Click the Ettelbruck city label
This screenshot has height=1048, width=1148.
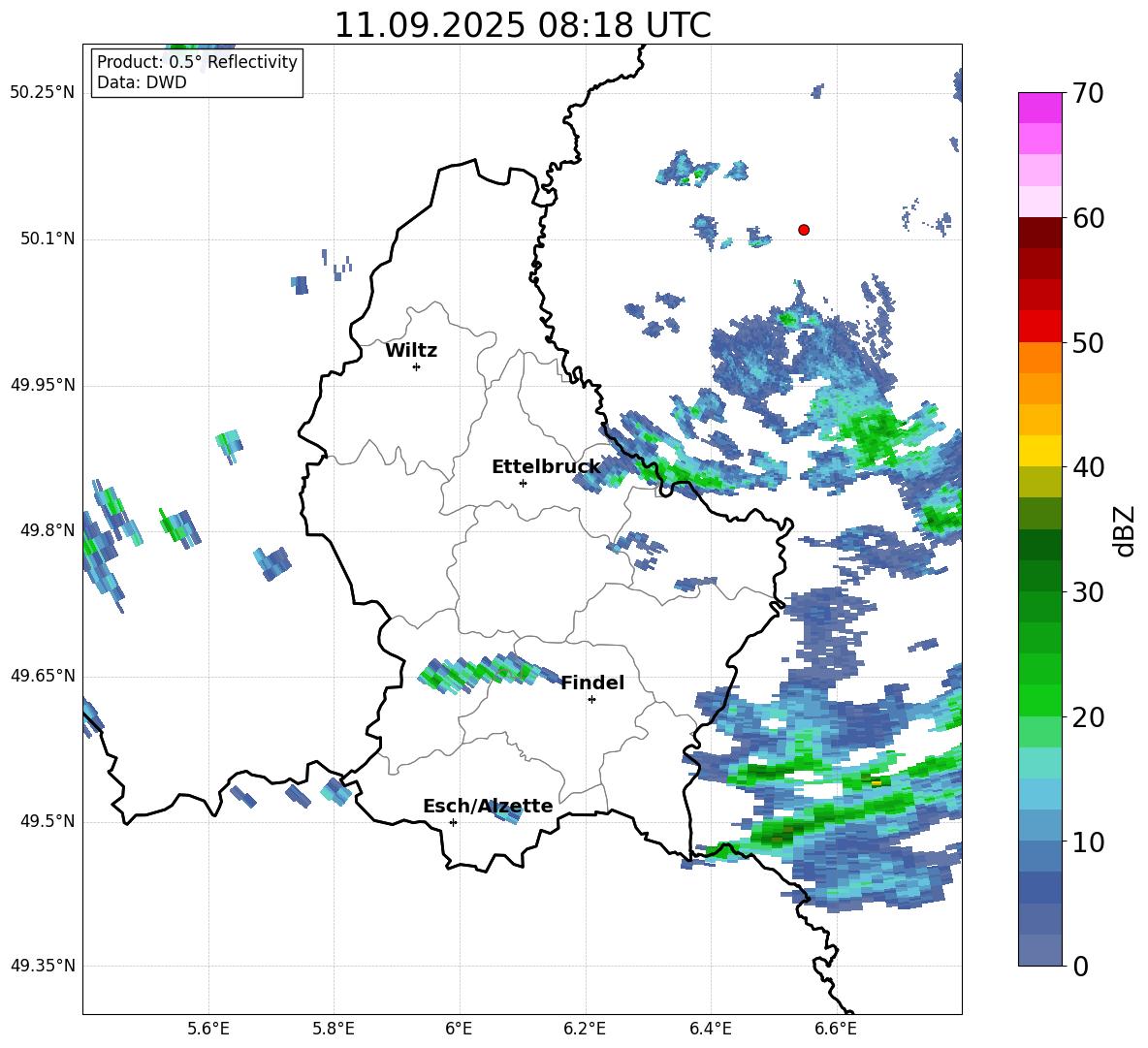click(x=546, y=467)
